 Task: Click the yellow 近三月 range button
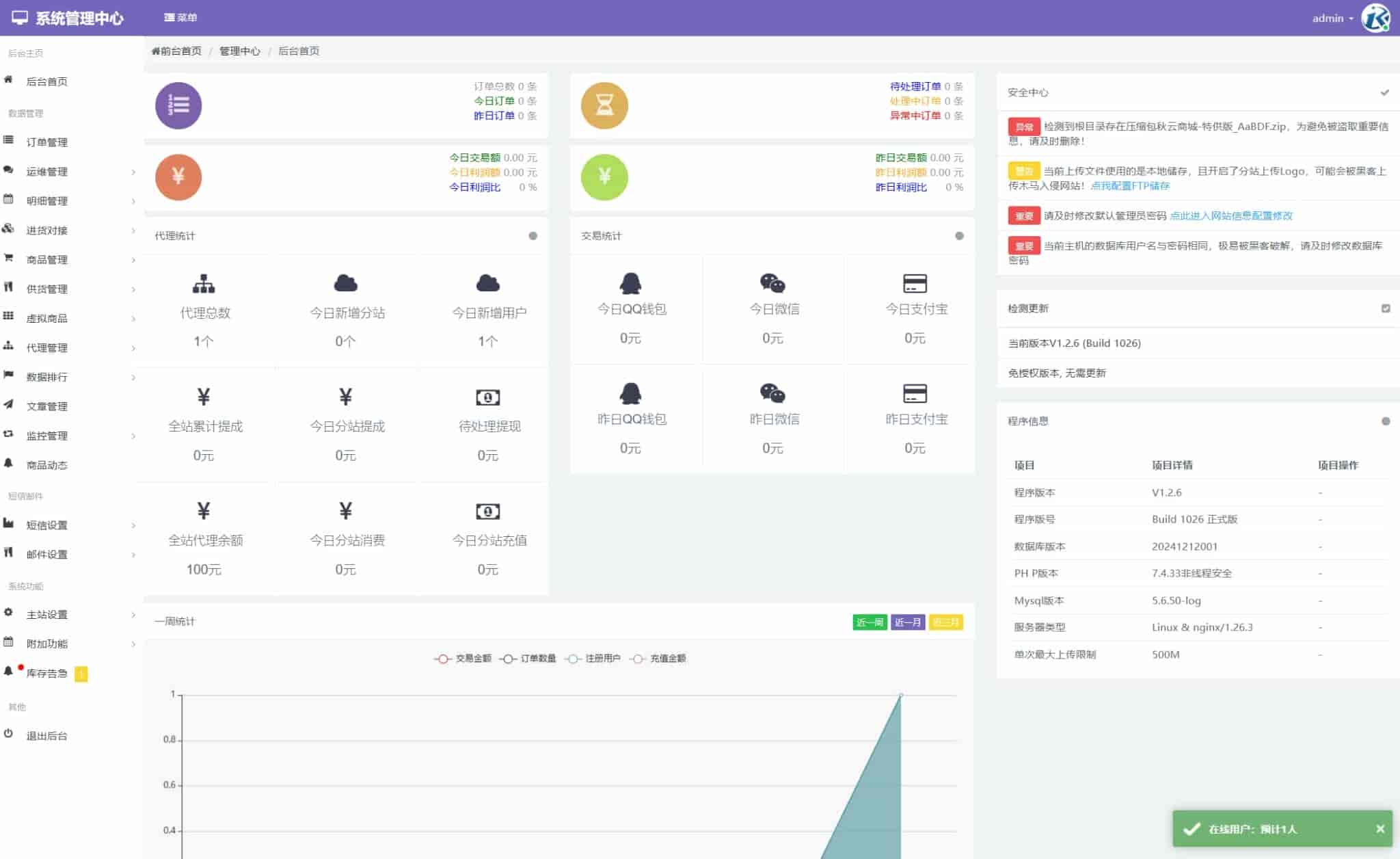[x=946, y=622]
